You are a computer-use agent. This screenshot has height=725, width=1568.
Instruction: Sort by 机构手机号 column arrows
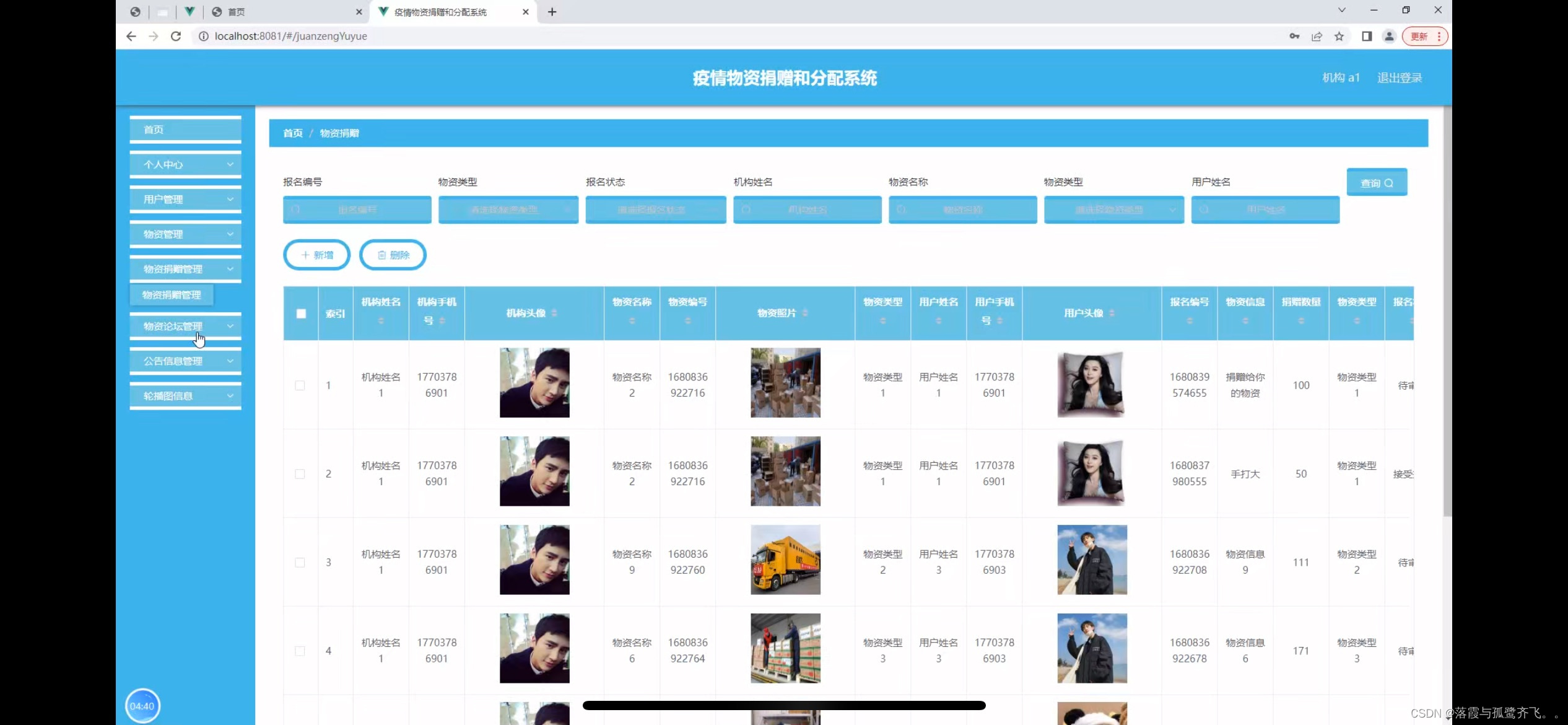tap(442, 321)
